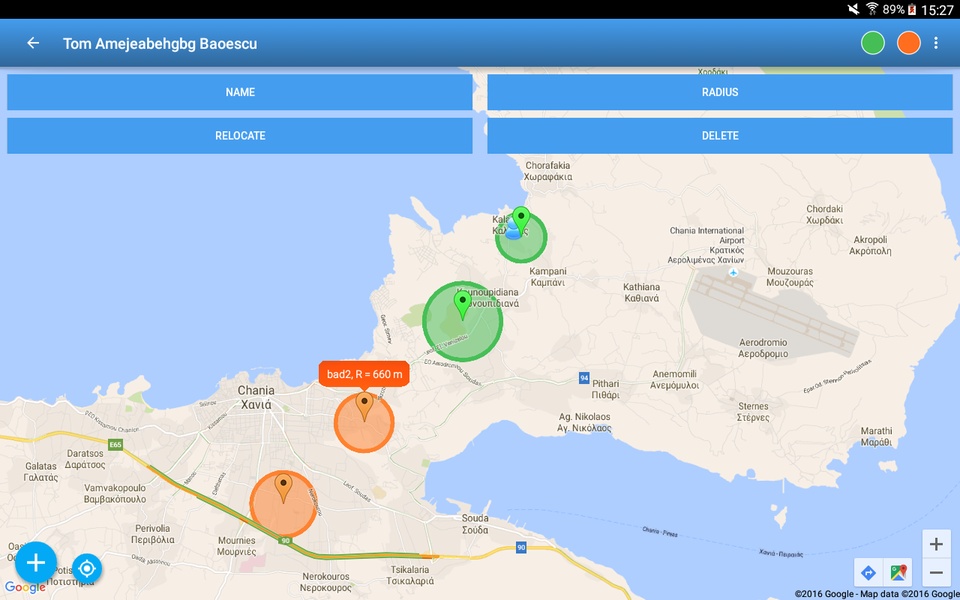The width and height of the screenshot is (960, 600).
Task: Tap the Kathiana map label
Action: pos(642,292)
